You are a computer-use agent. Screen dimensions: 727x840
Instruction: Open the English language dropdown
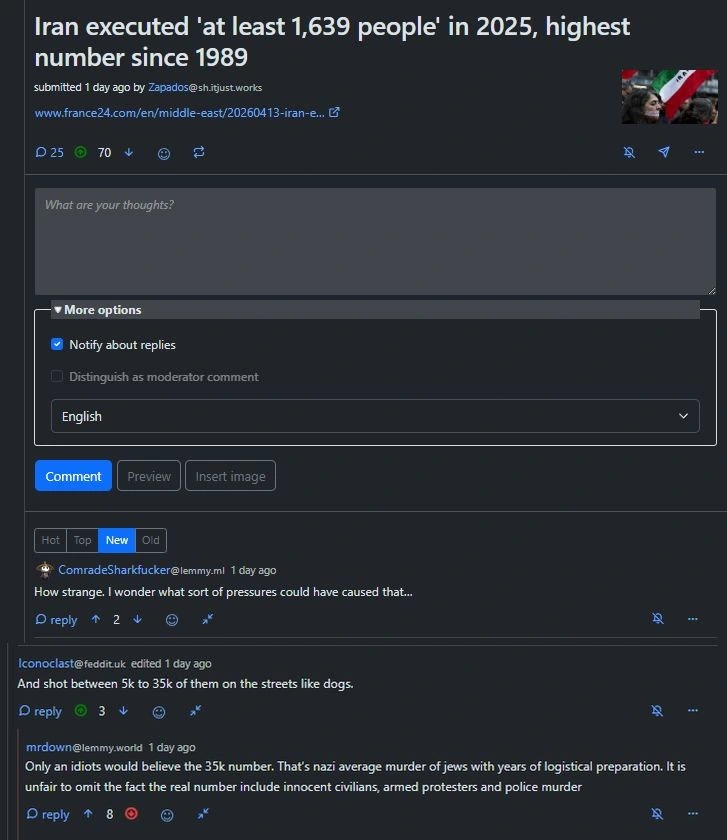click(375, 416)
